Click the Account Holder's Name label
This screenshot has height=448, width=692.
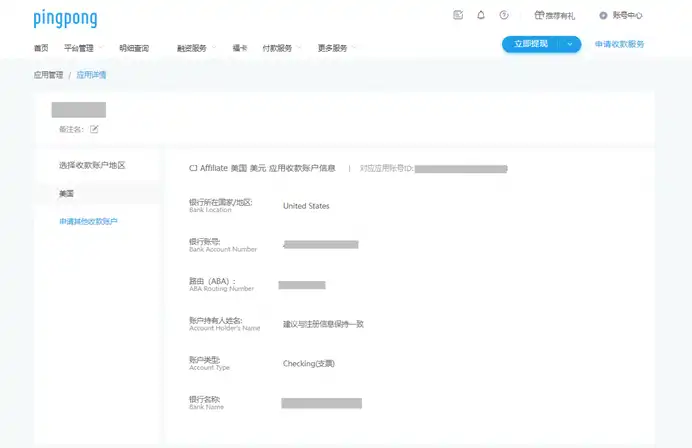coord(225,328)
